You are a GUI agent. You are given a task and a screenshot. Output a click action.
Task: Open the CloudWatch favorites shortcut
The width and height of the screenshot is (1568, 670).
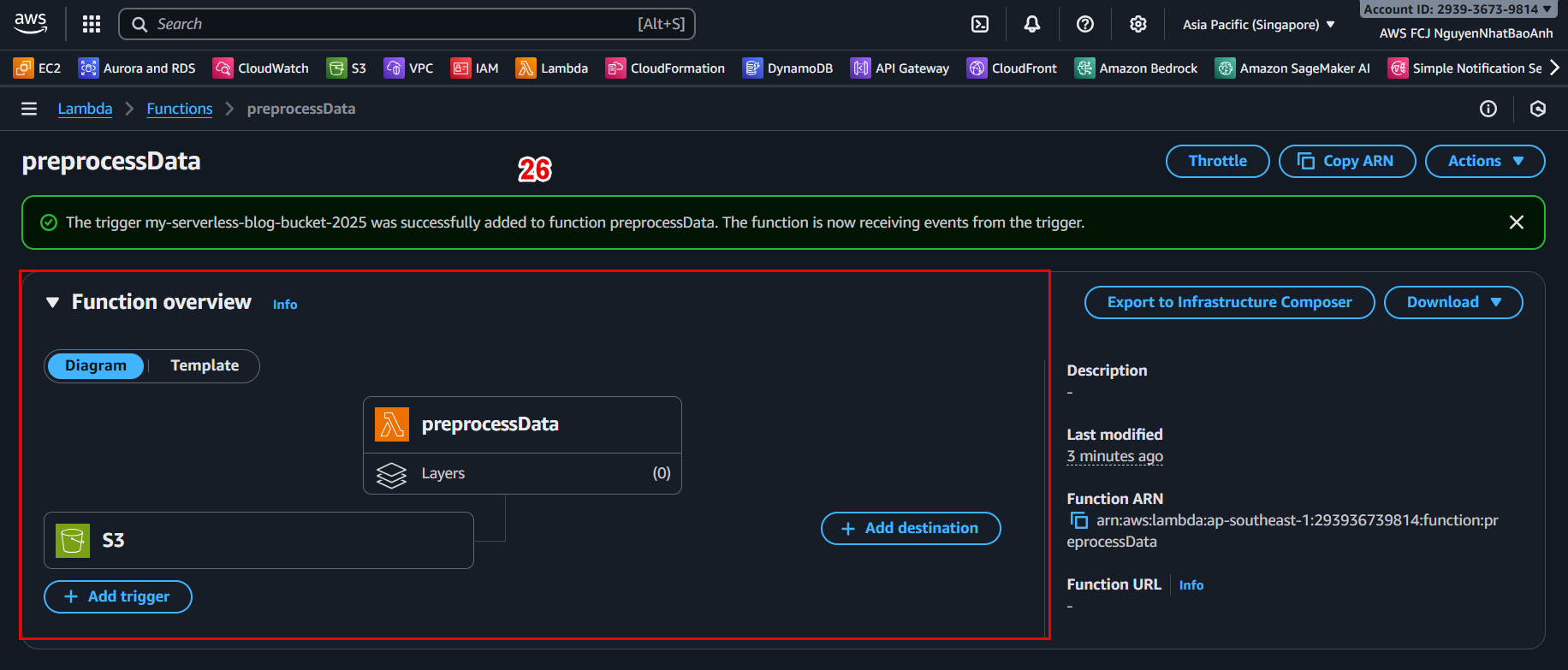click(x=261, y=68)
